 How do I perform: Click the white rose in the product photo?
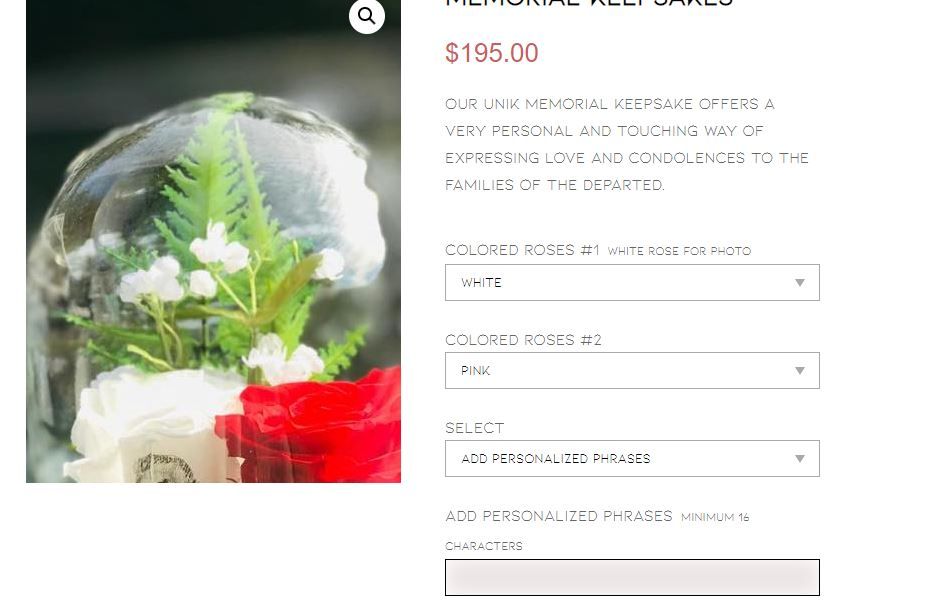pyautogui.click(x=154, y=425)
